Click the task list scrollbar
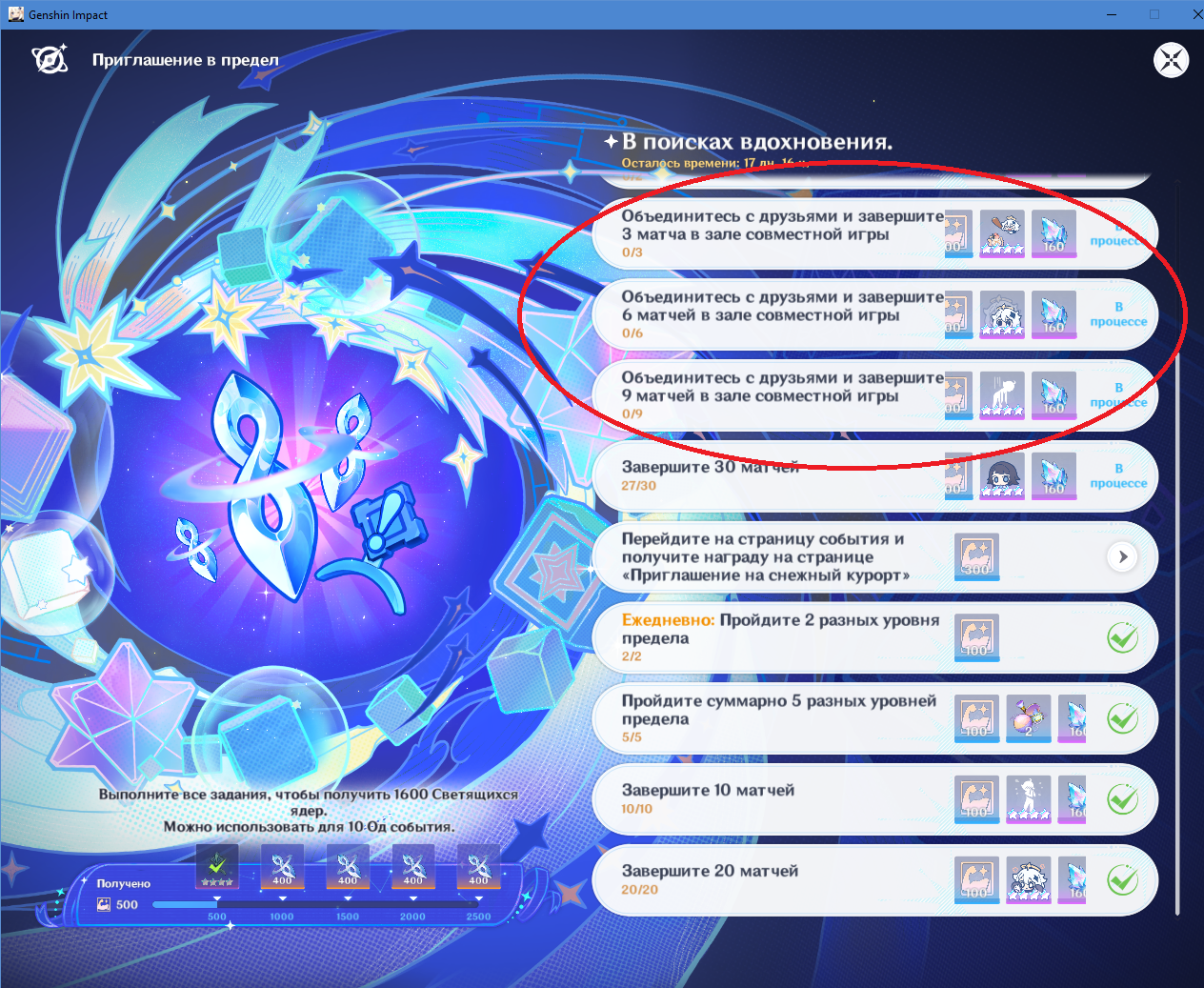This screenshot has height=988, width=1204. (1178, 634)
